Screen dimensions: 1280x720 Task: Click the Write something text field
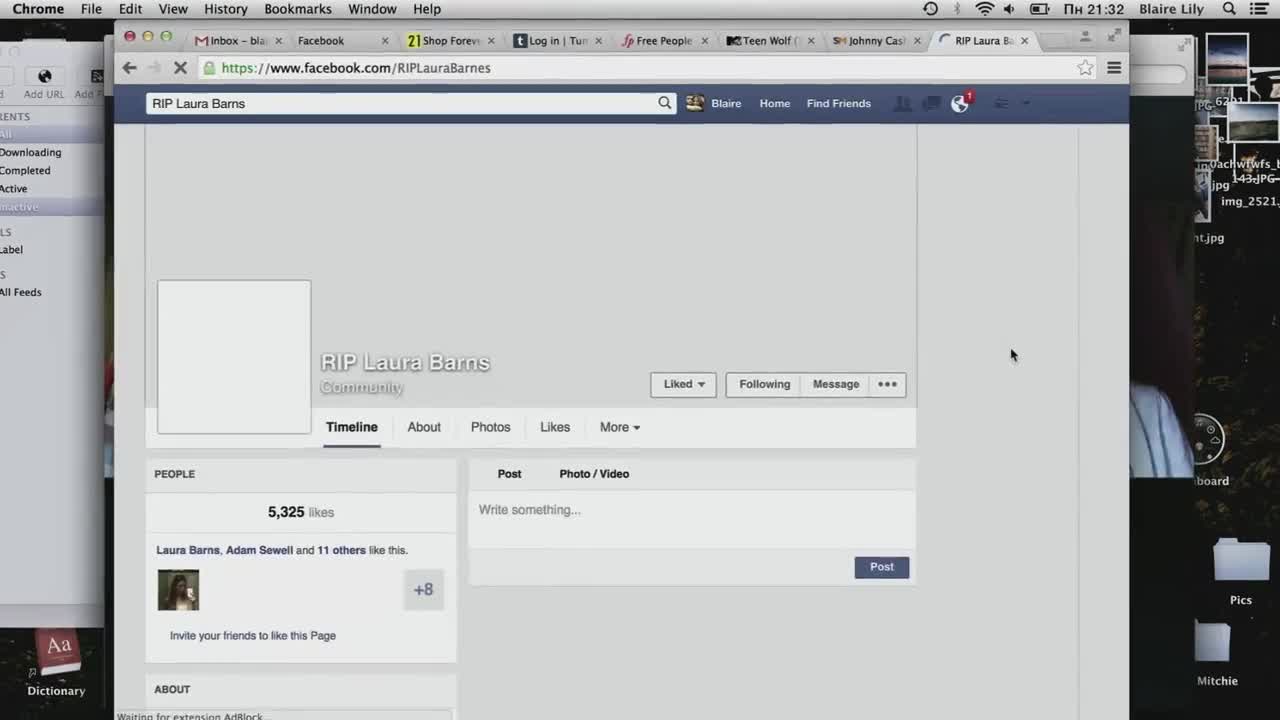(692, 519)
